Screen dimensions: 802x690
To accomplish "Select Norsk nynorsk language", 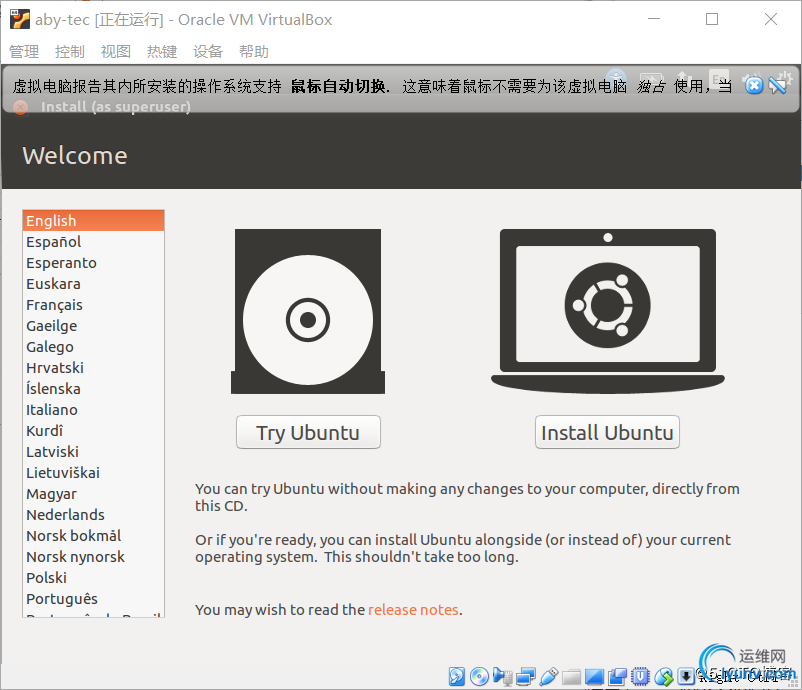I will pyautogui.click(x=93, y=557).
